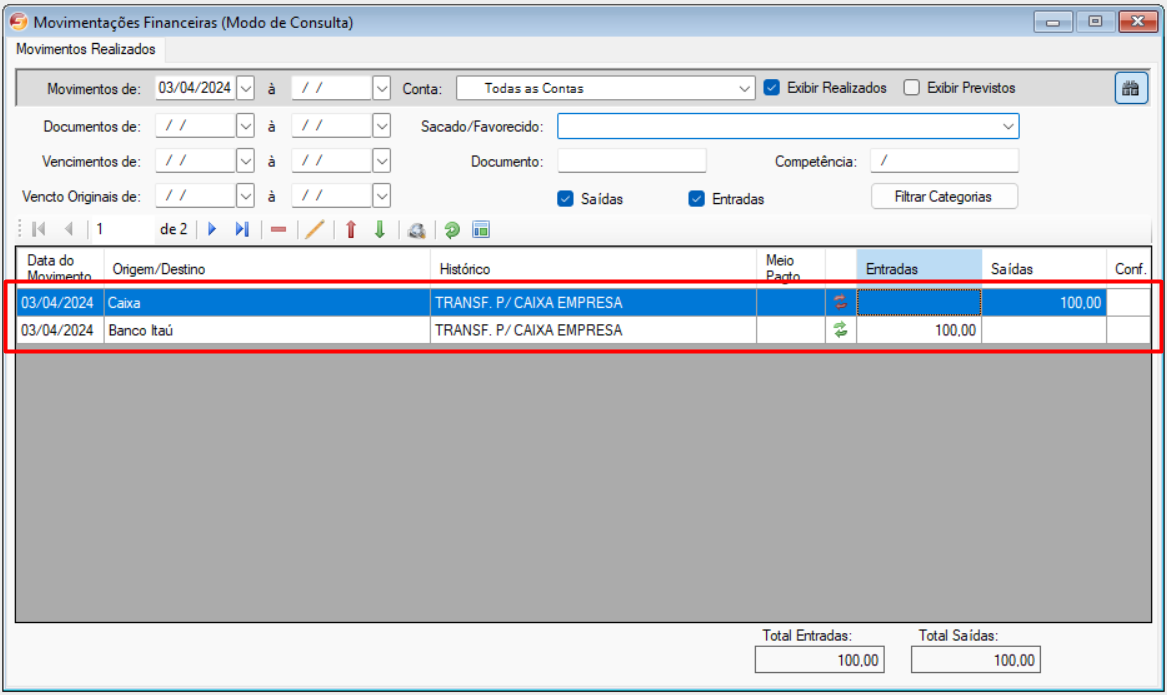Open the Movimentos de start date dropdown
1167x695 pixels.
tap(246, 88)
